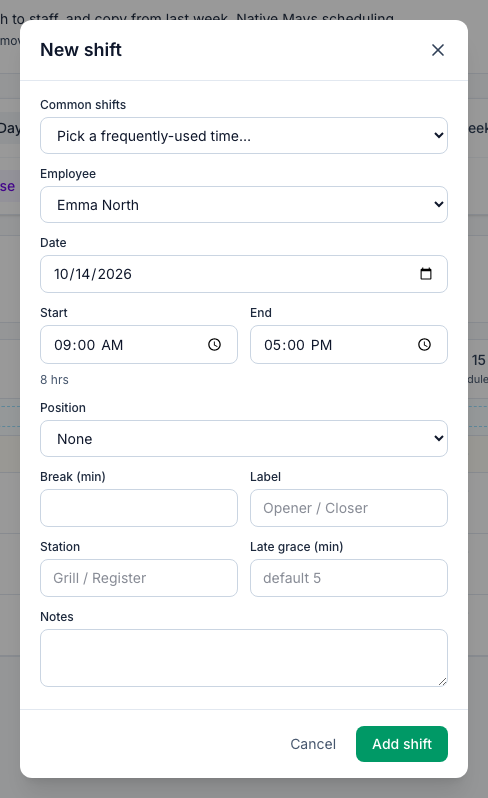Screen dimensions: 488x798
Task: Open the Position dropdown set to None
Action: coord(244,438)
